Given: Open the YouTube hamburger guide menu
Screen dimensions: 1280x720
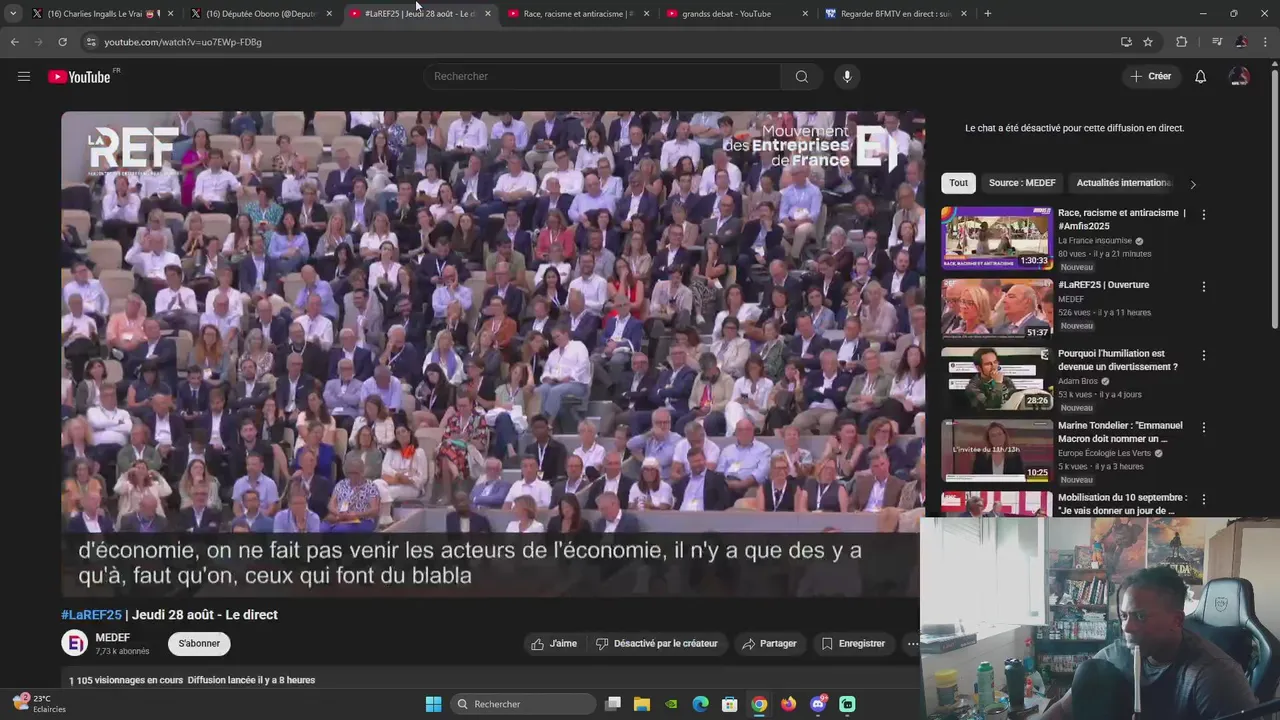Looking at the screenshot, I should coord(24,76).
